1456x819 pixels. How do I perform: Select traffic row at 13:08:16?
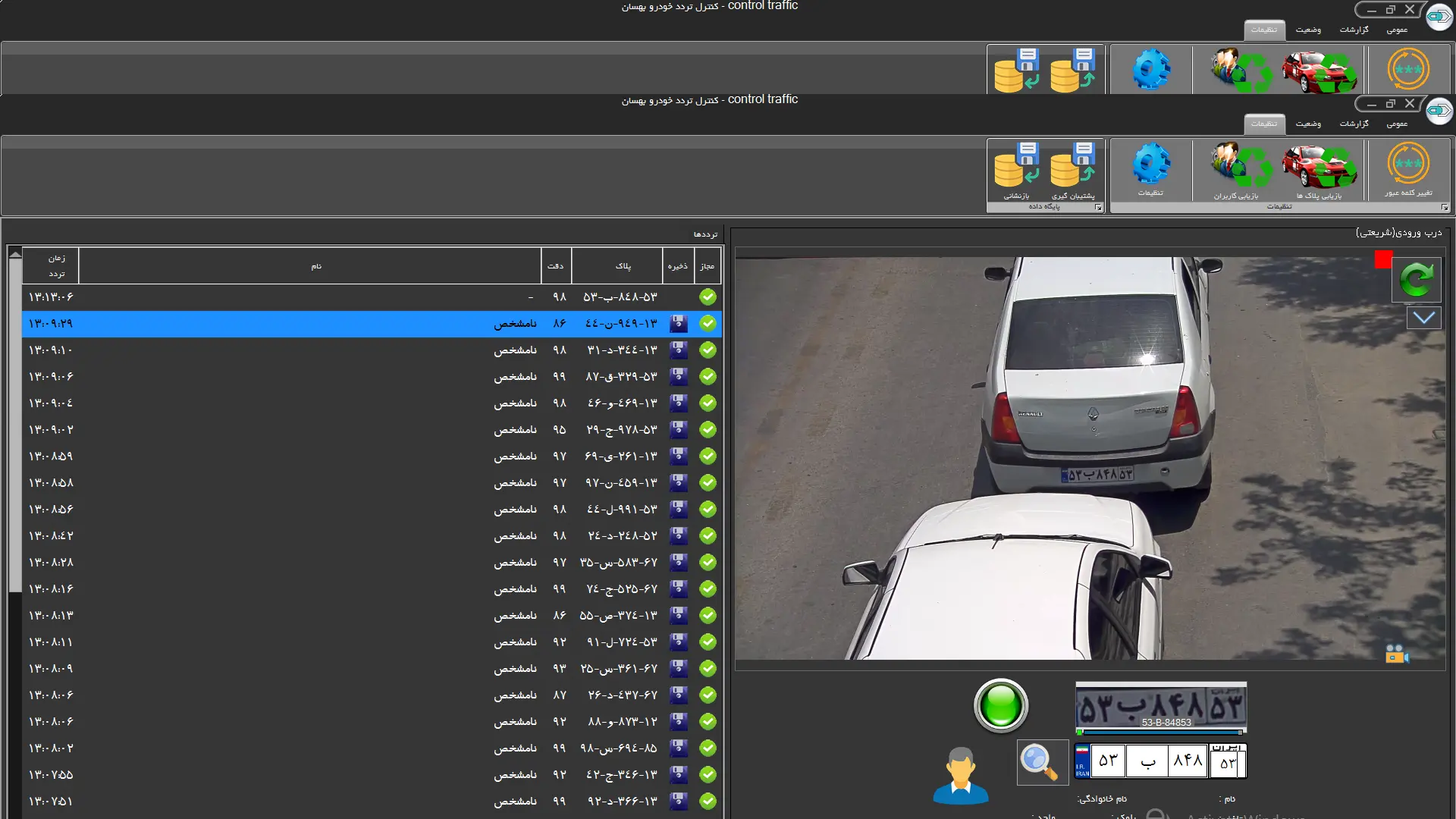pos(372,589)
